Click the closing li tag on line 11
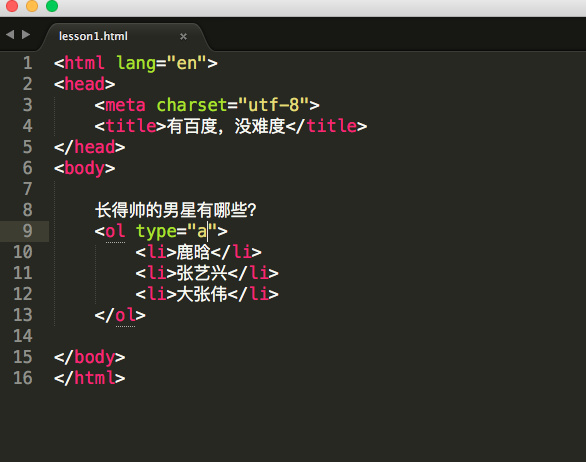This screenshot has width=586, height=462. [253, 273]
